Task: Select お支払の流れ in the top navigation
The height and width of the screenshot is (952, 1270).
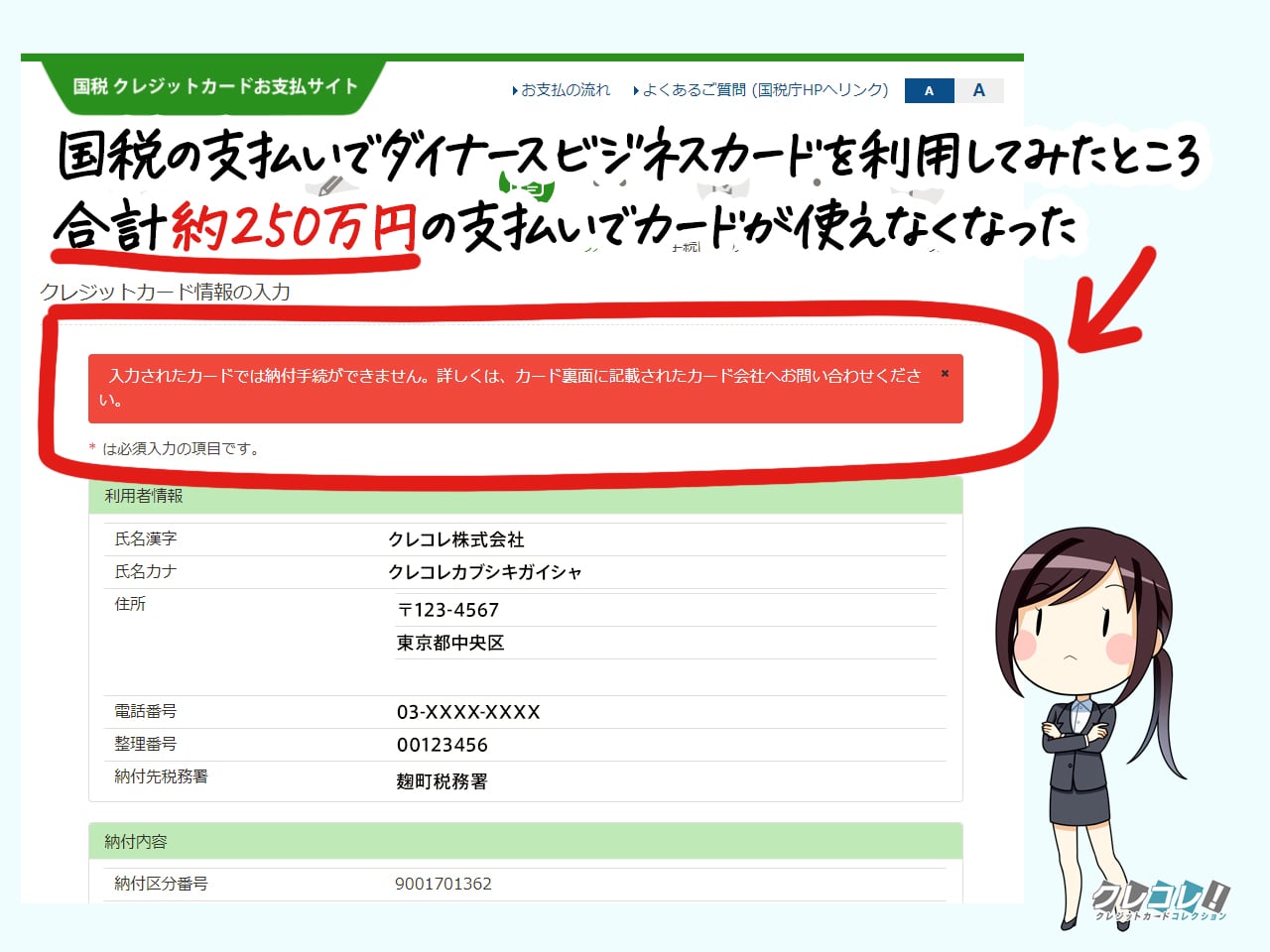Action: (566, 89)
